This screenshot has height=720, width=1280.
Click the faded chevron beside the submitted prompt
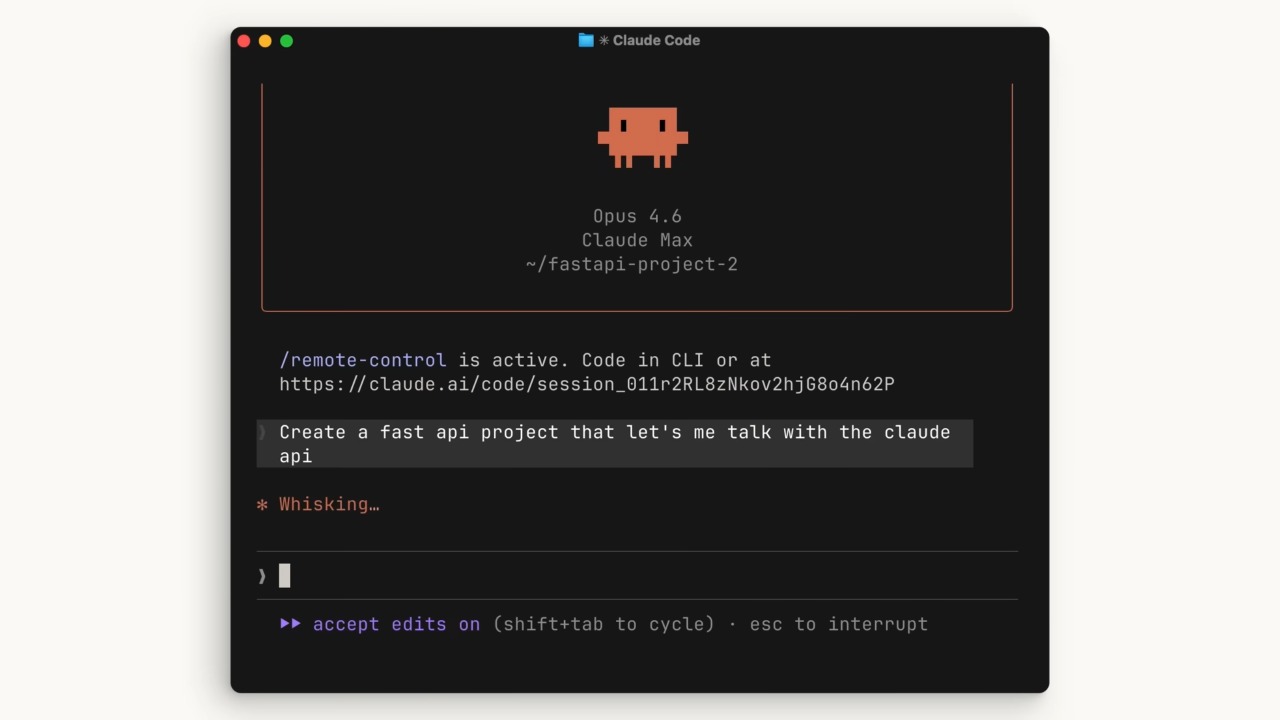pyautogui.click(x=263, y=432)
